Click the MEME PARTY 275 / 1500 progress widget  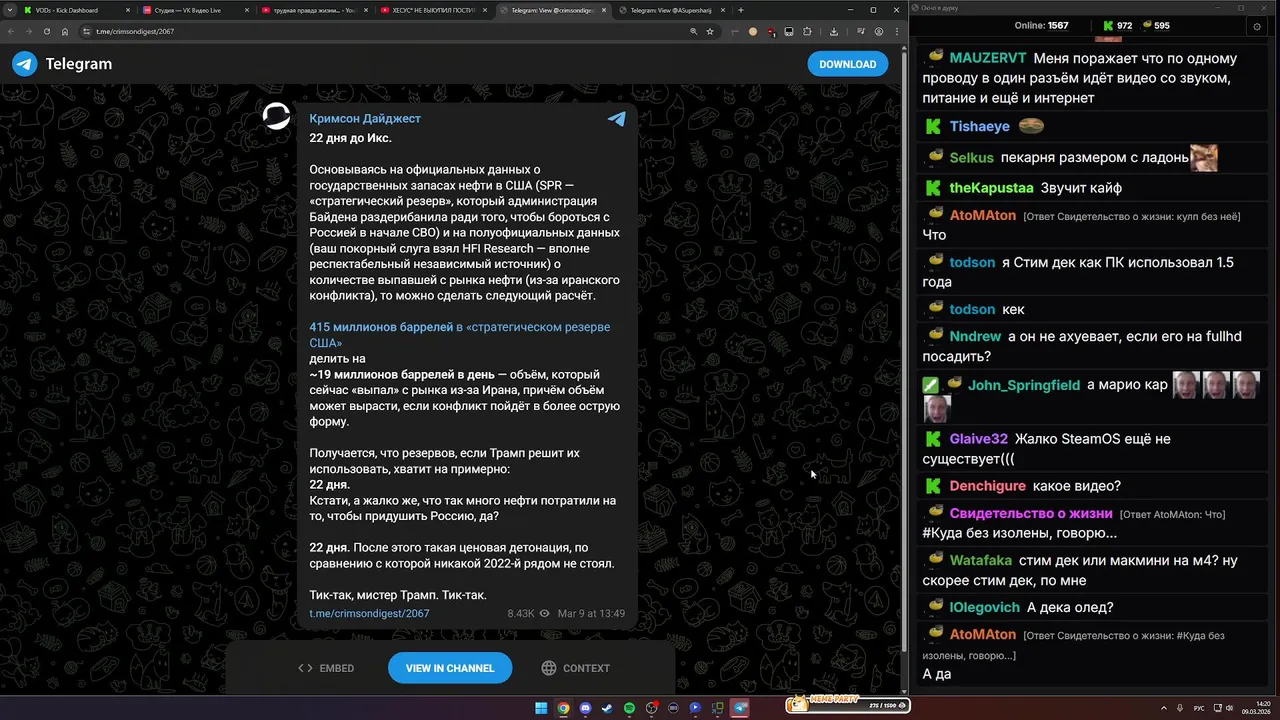point(847,704)
